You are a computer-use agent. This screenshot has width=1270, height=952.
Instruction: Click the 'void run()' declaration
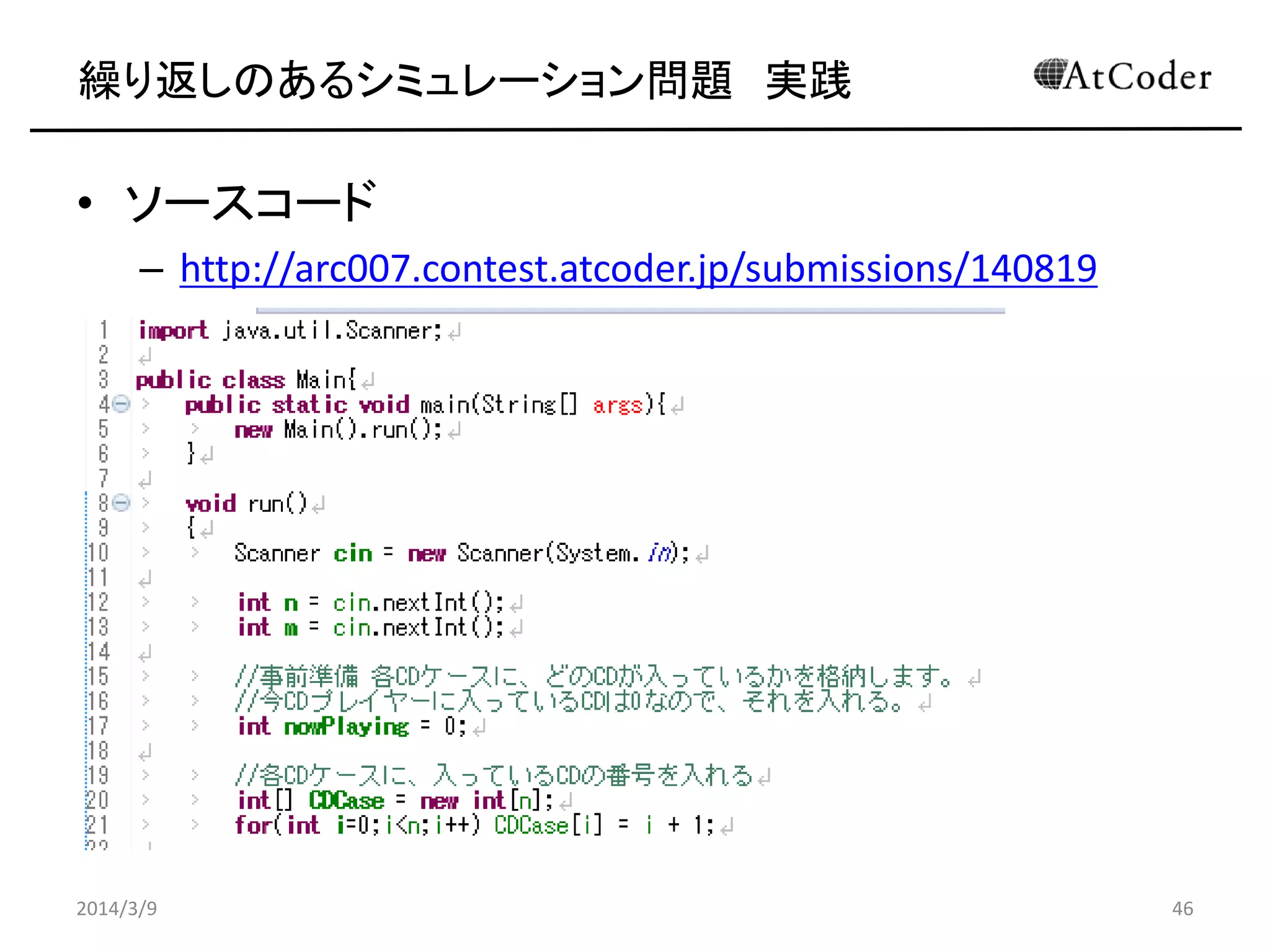point(246,503)
